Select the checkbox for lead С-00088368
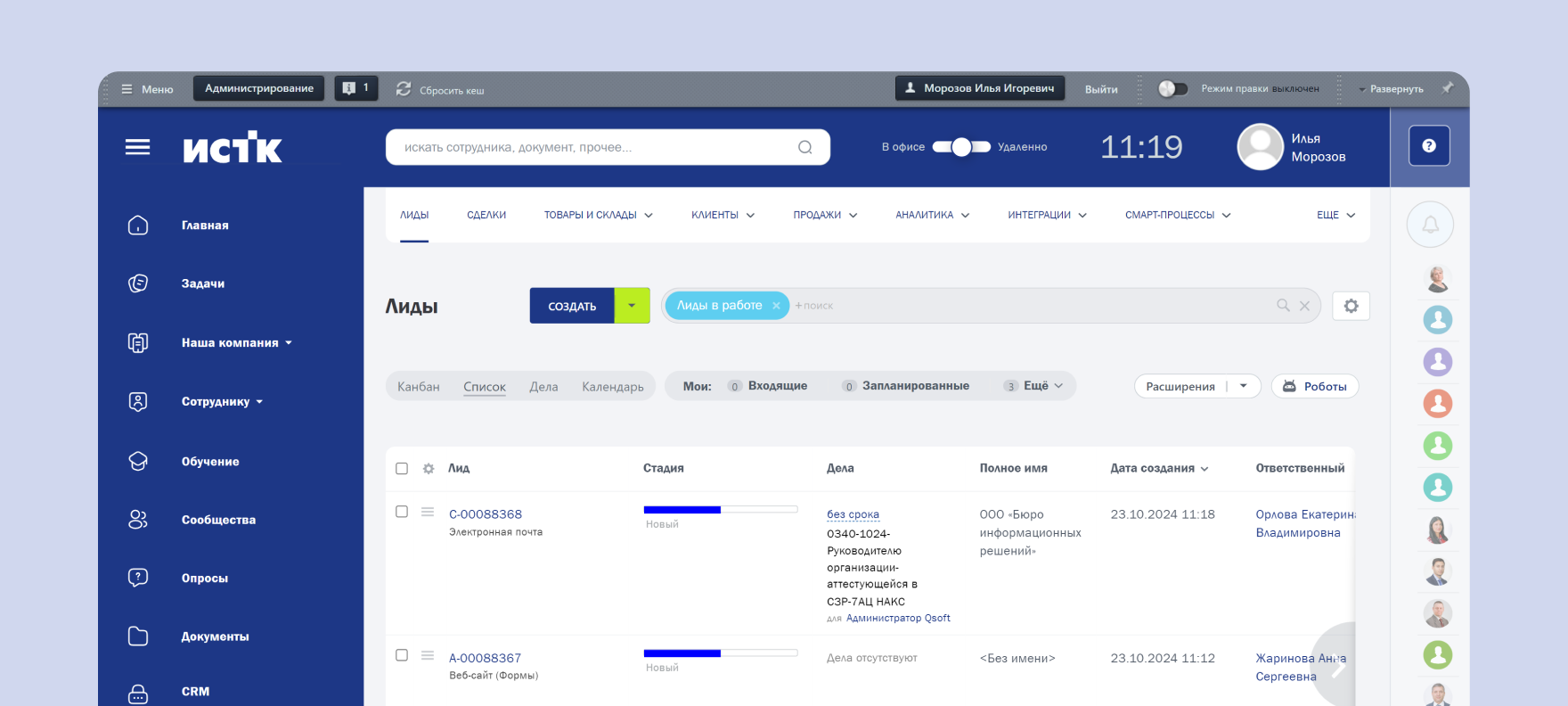 pyautogui.click(x=402, y=512)
